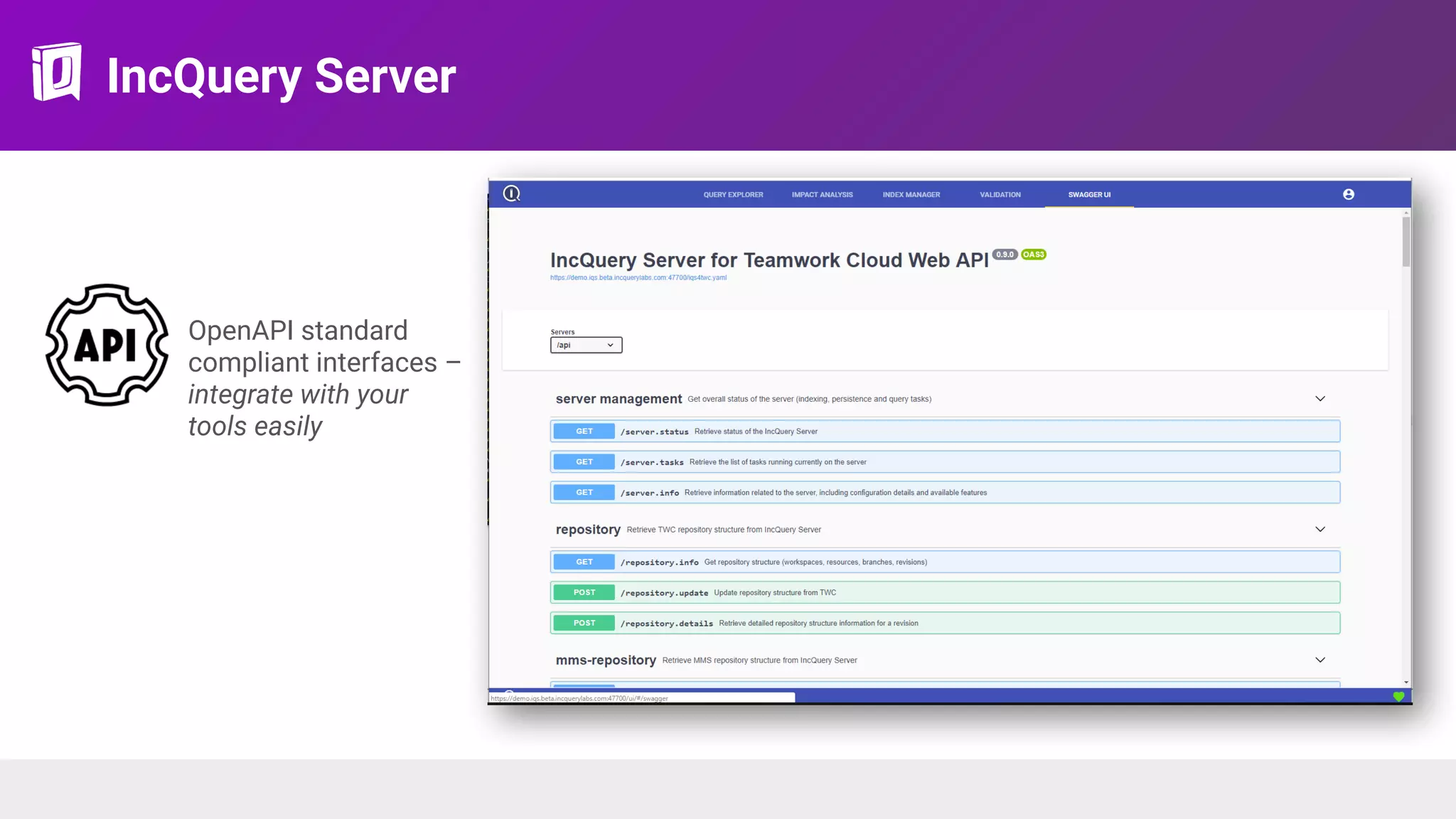Click 'Update repository structure from TWC' text
Screen dimensions: 1456x819
click(x=775, y=593)
